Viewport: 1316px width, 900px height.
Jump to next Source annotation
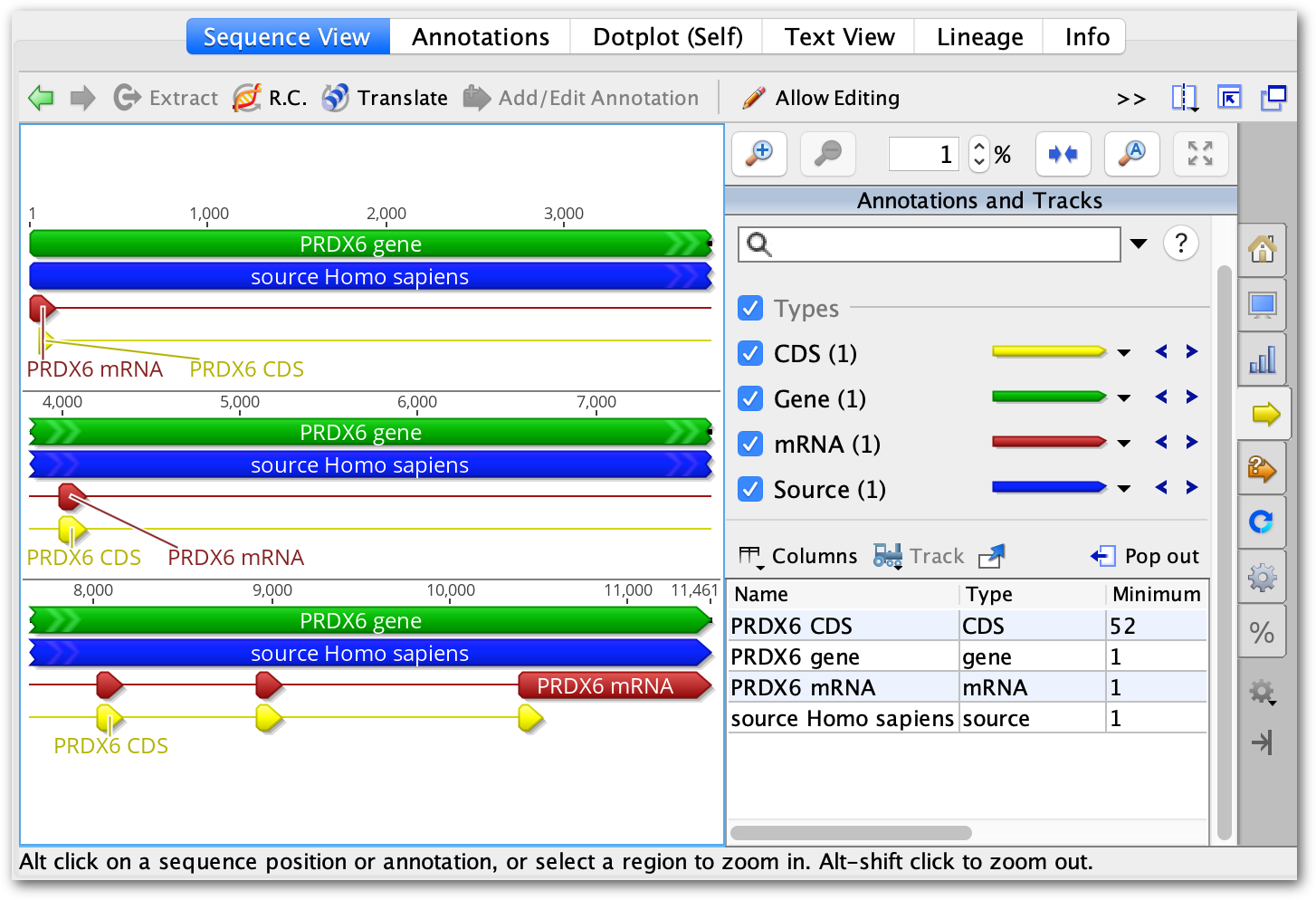(x=1192, y=487)
